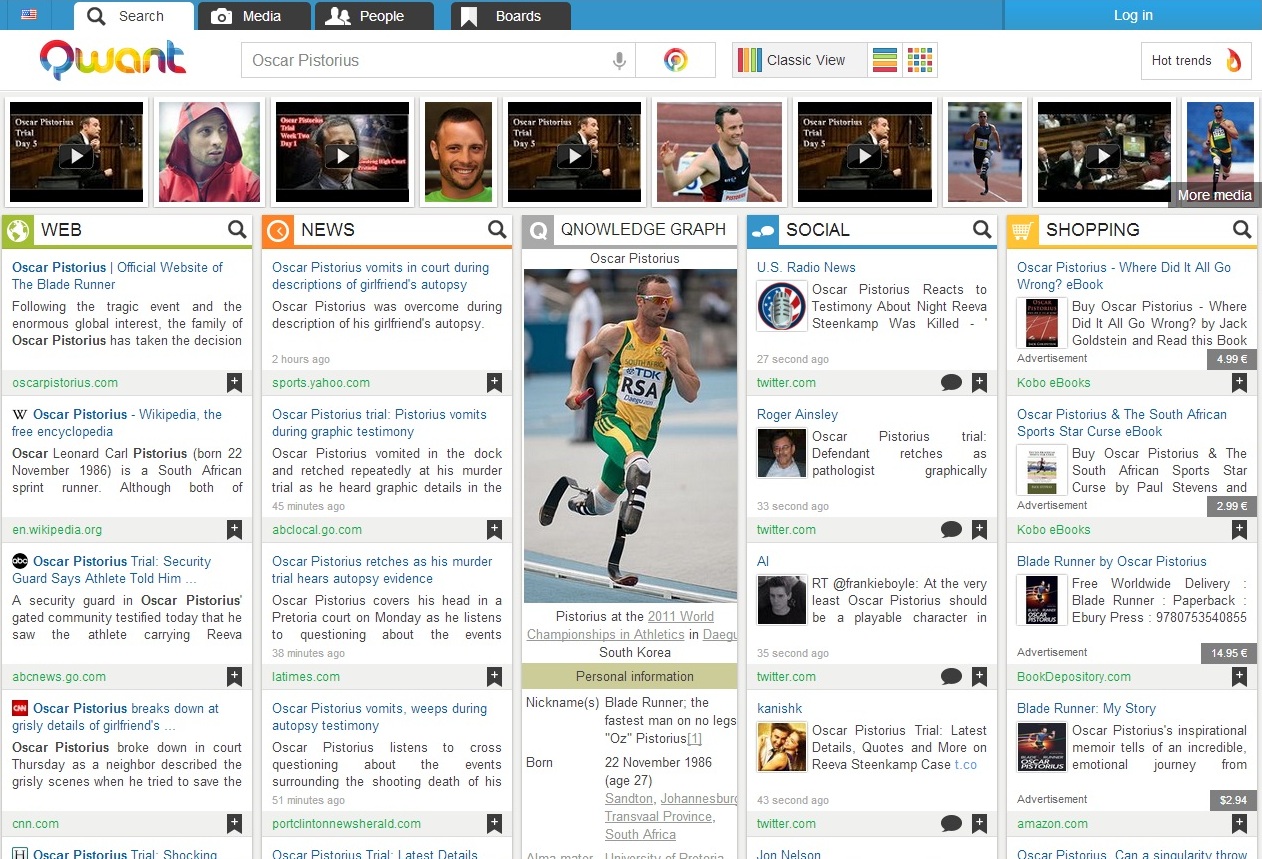Click the Qwant logo

coord(113,60)
